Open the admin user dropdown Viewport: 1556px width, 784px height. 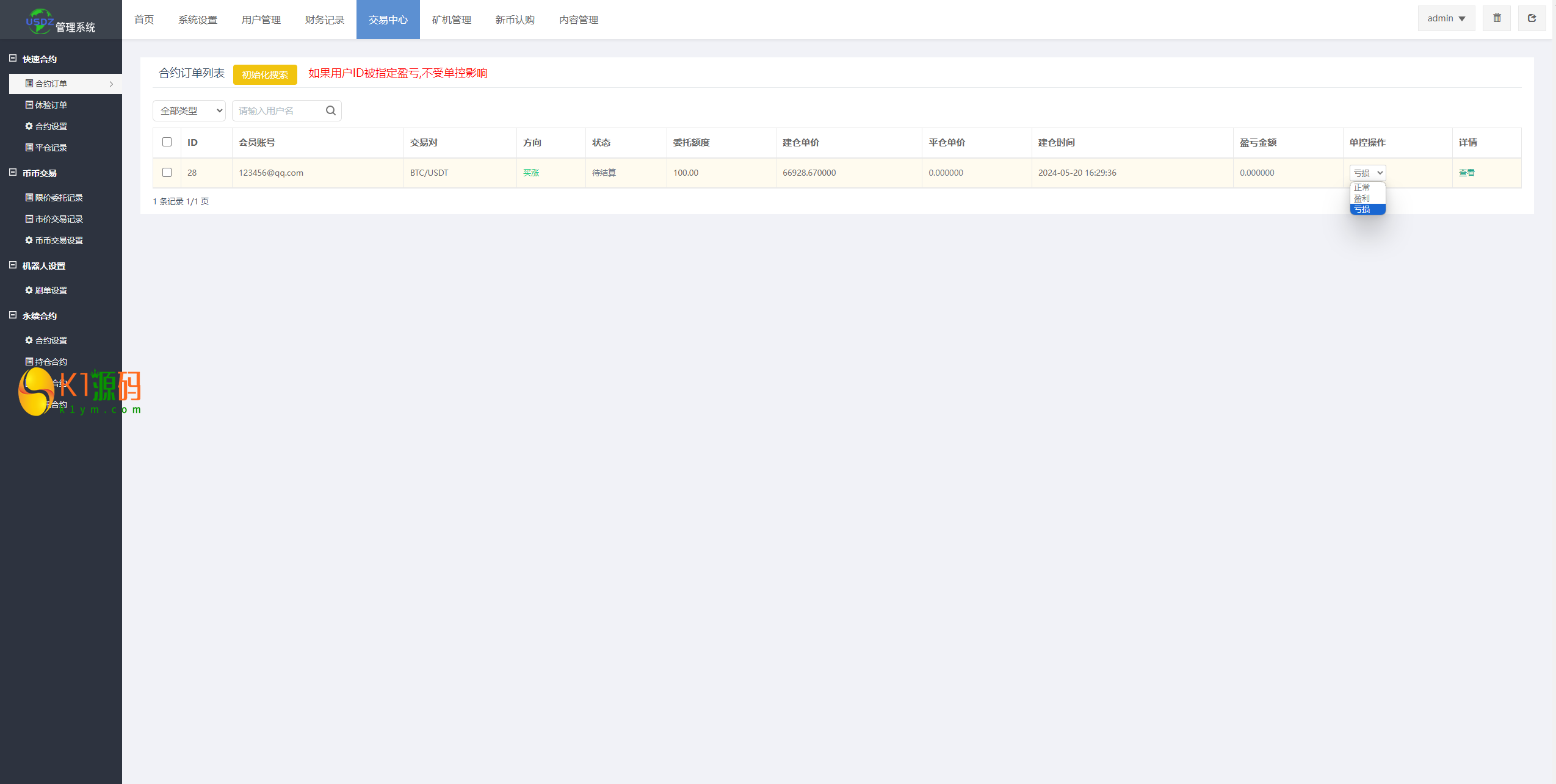pos(1446,18)
